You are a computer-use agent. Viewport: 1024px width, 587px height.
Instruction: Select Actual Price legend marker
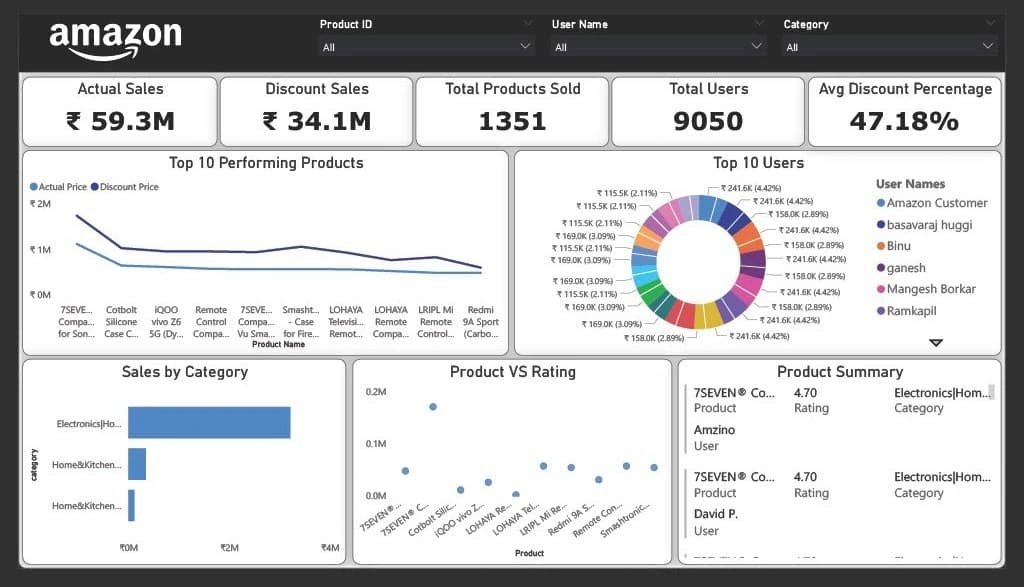pos(33,187)
